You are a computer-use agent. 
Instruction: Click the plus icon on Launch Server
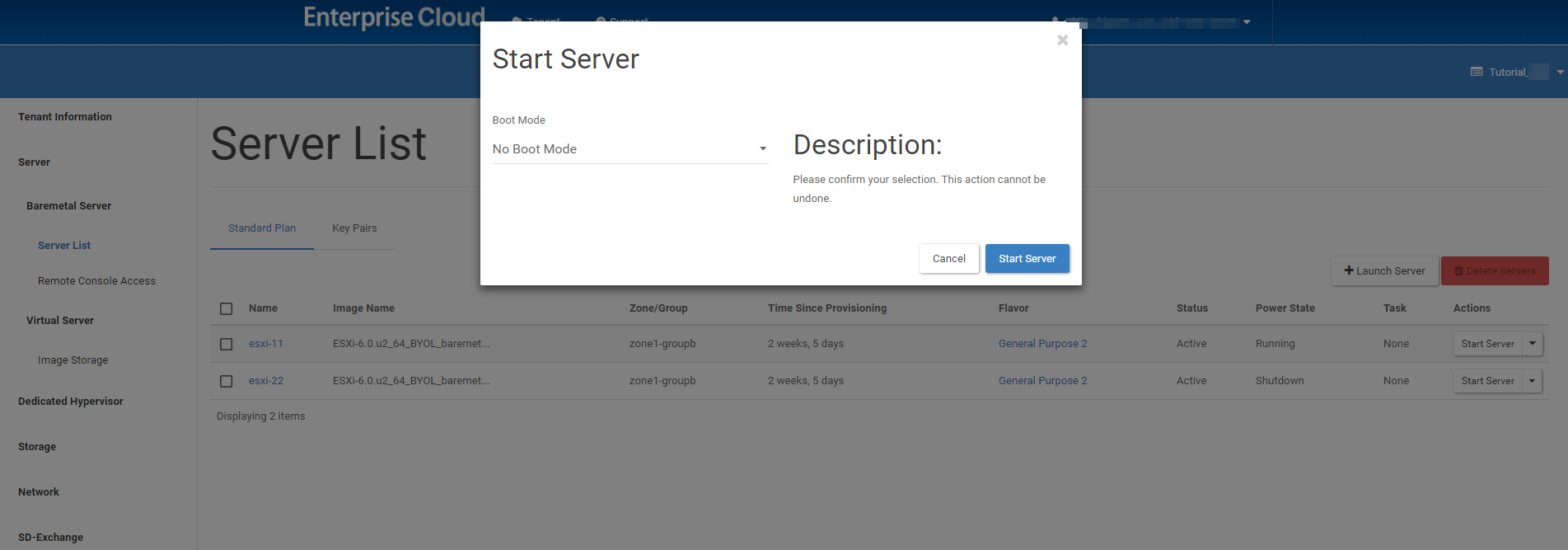1349,270
